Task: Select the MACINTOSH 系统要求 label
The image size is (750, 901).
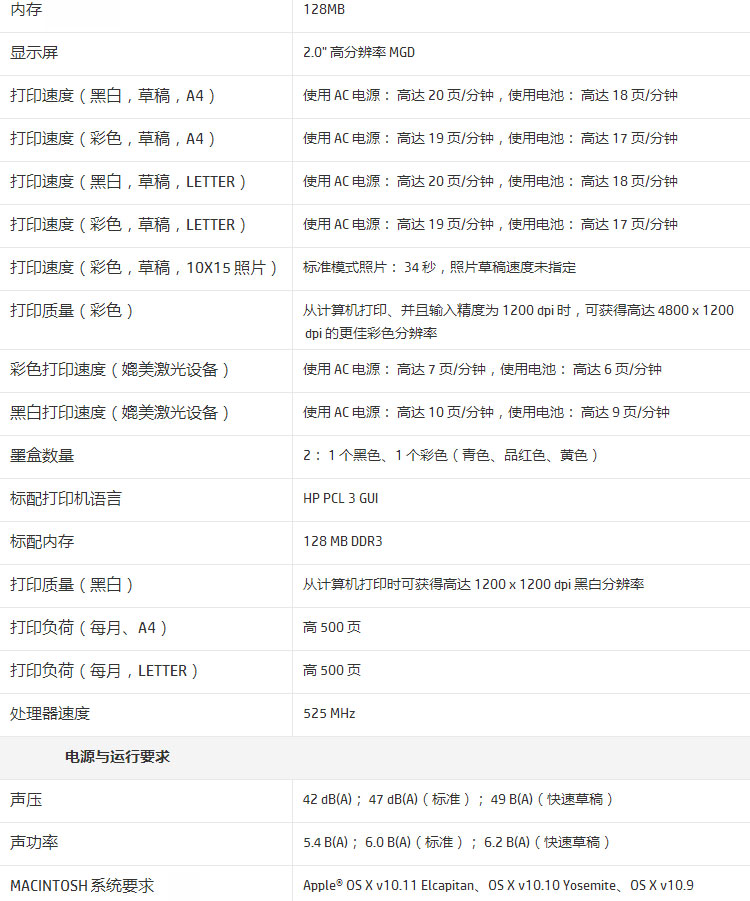Action: (82, 886)
